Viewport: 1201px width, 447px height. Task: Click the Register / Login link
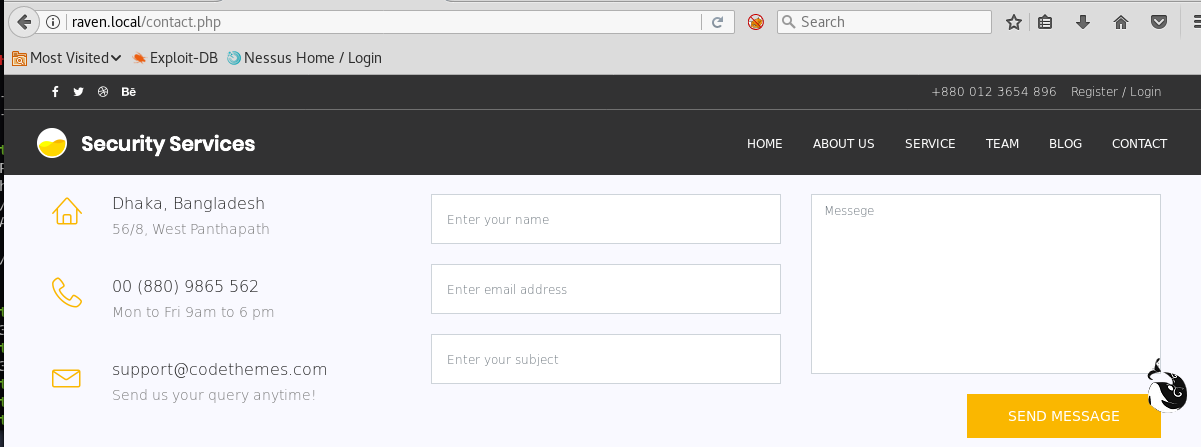coord(1116,92)
